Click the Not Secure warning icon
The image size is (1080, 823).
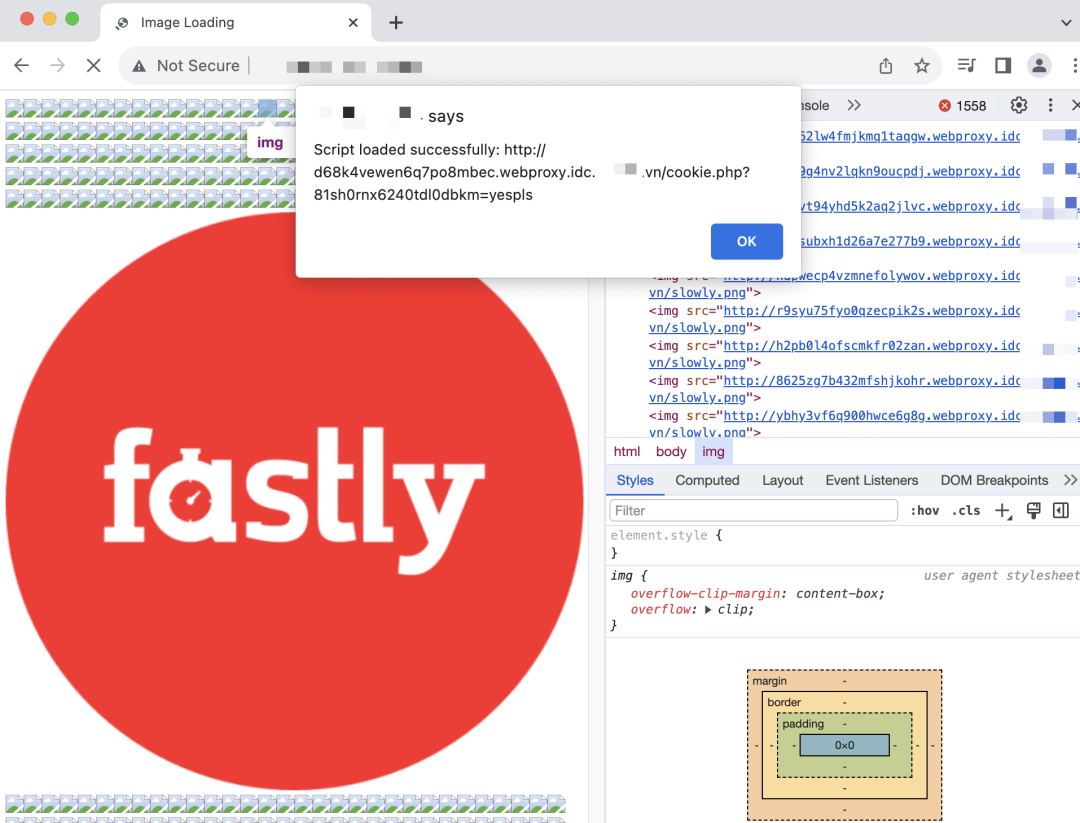coord(139,66)
